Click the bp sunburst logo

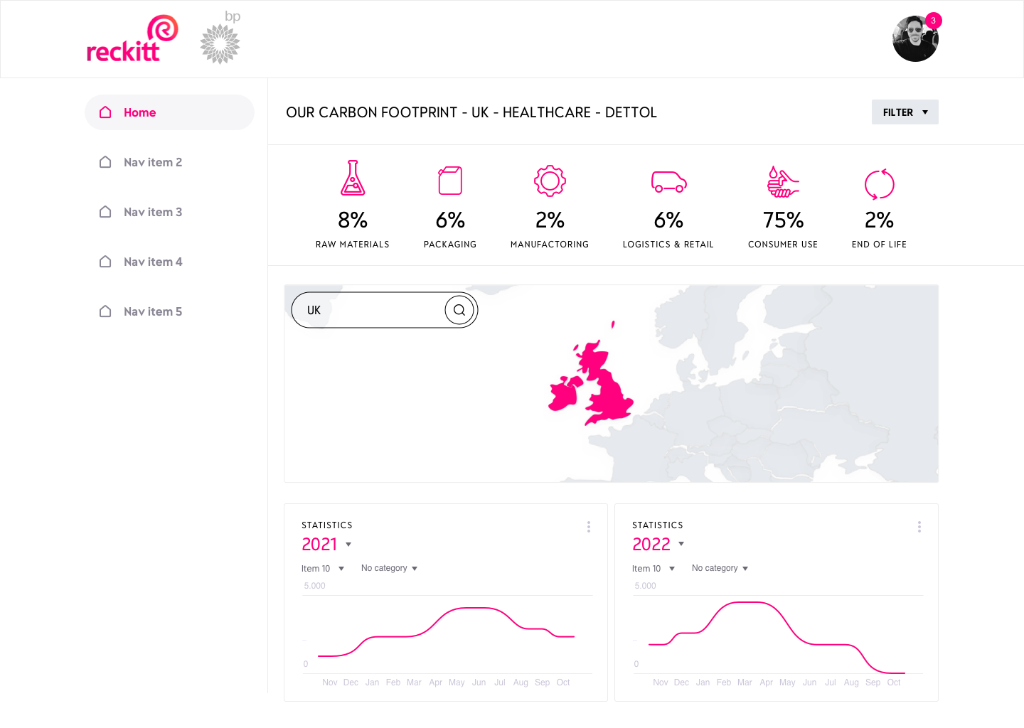point(220,43)
